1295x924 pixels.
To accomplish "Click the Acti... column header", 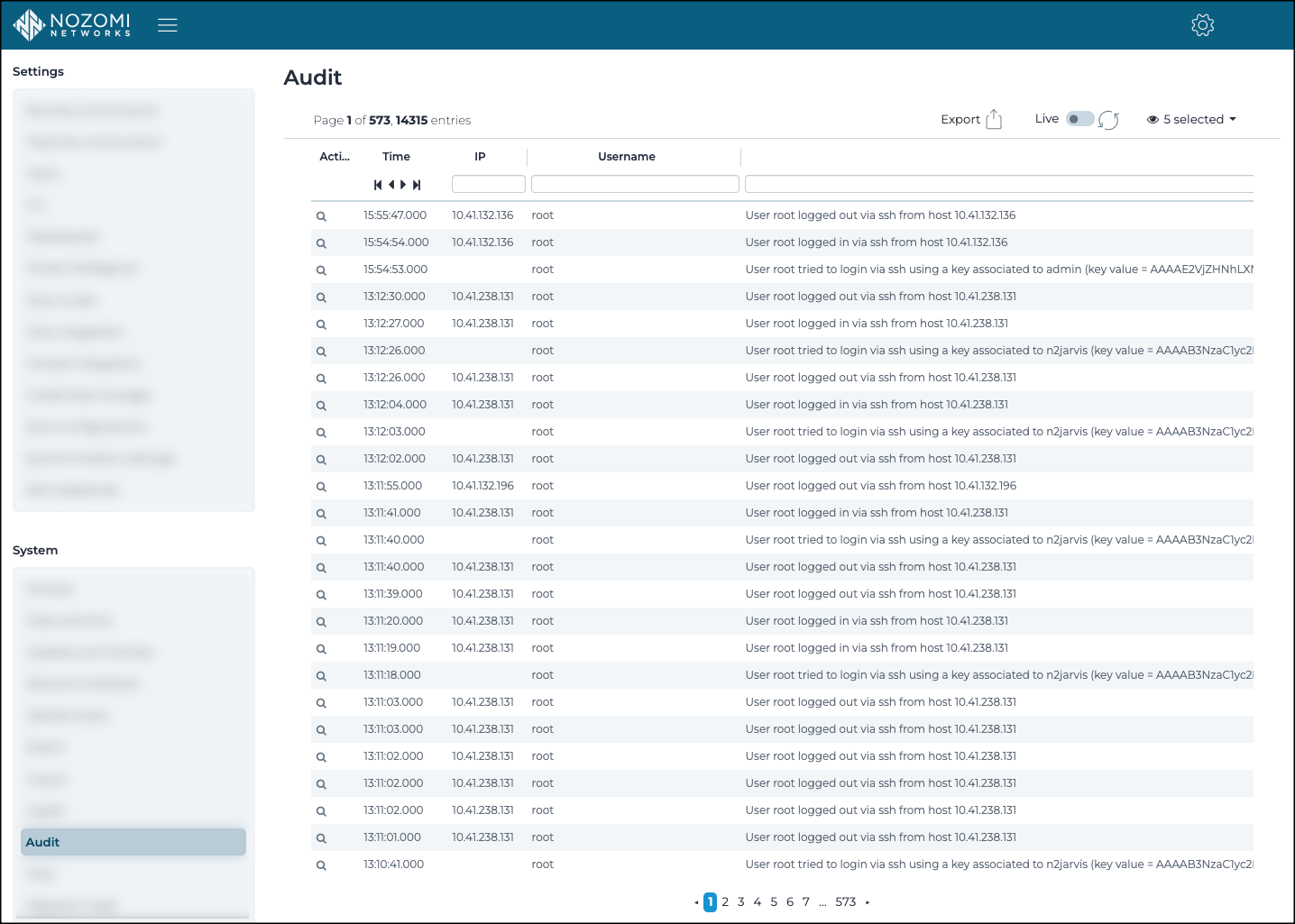I will (335, 157).
